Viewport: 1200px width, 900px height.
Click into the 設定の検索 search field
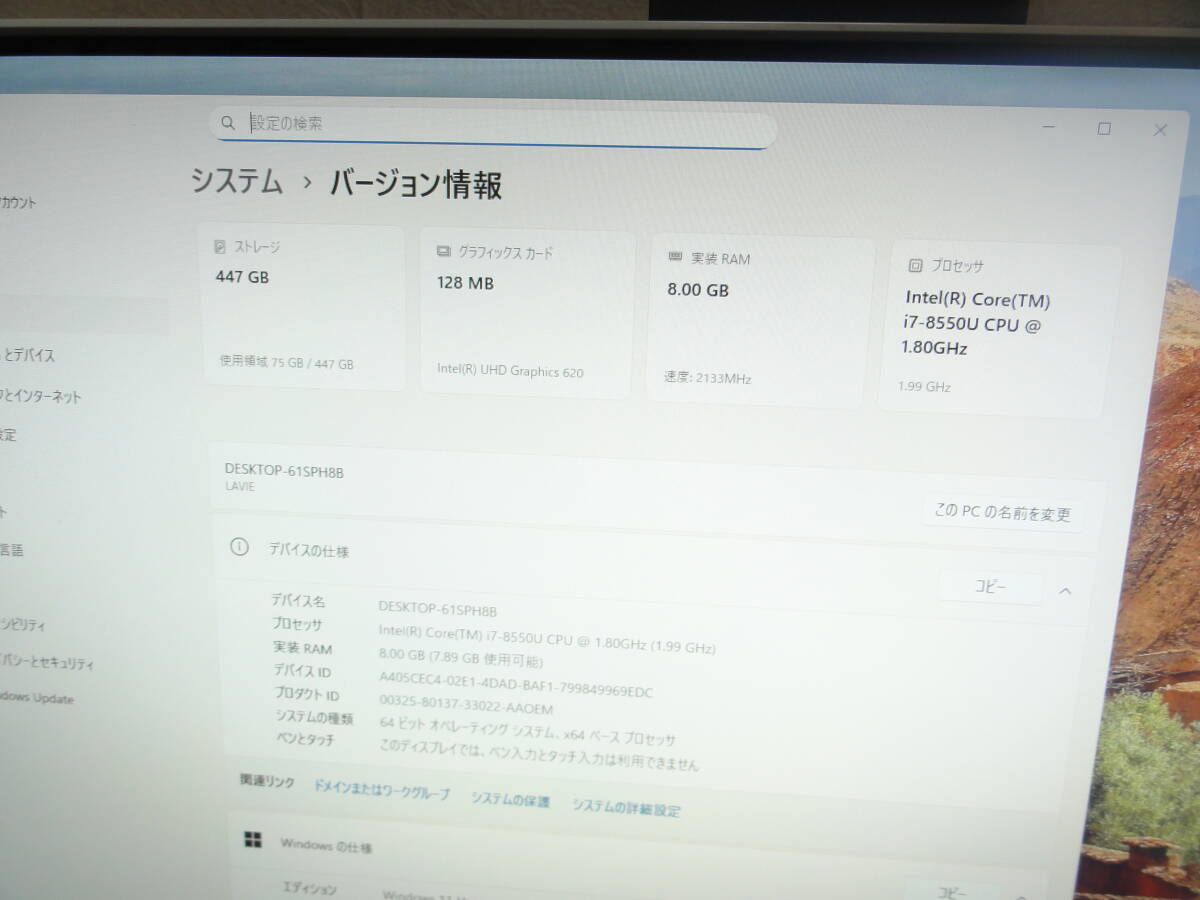492,128
